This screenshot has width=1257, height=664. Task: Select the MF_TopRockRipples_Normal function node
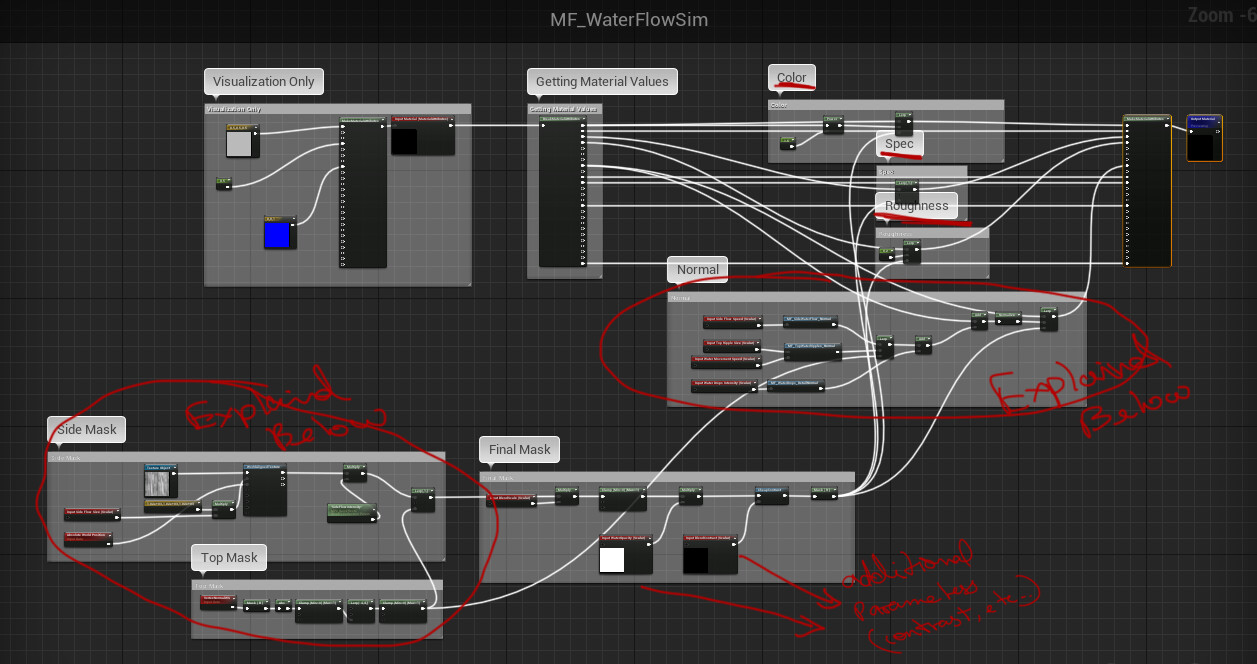812,346
